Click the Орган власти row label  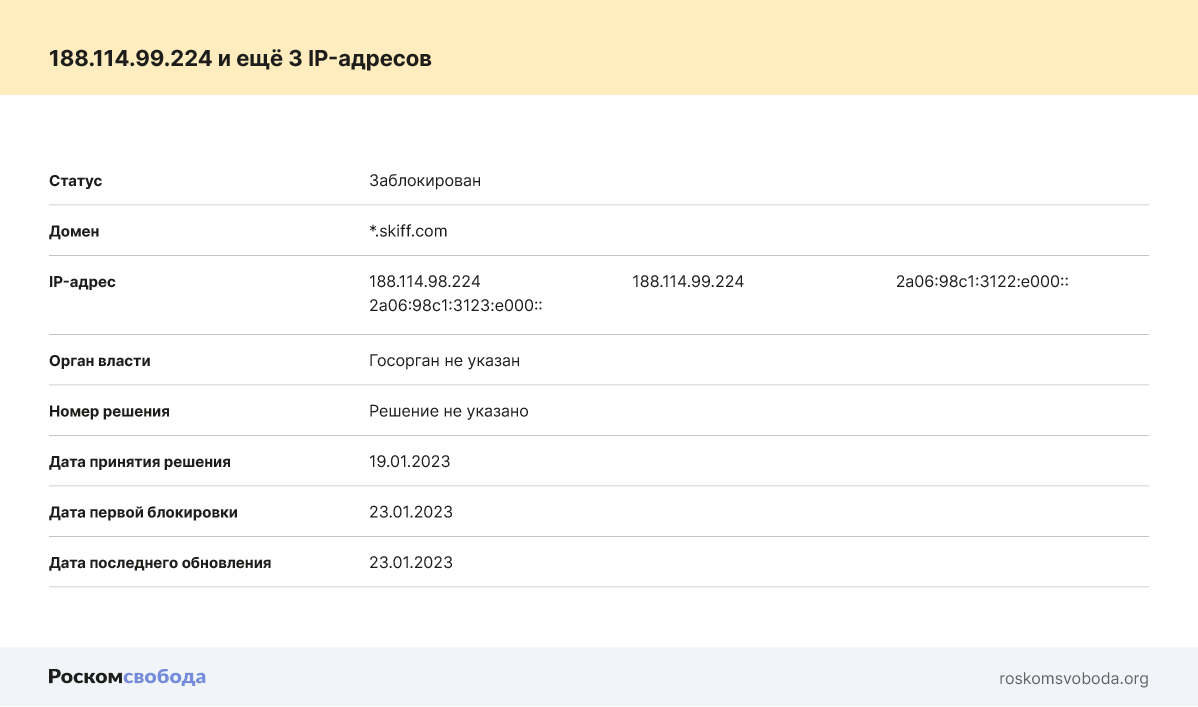point(100,360)
